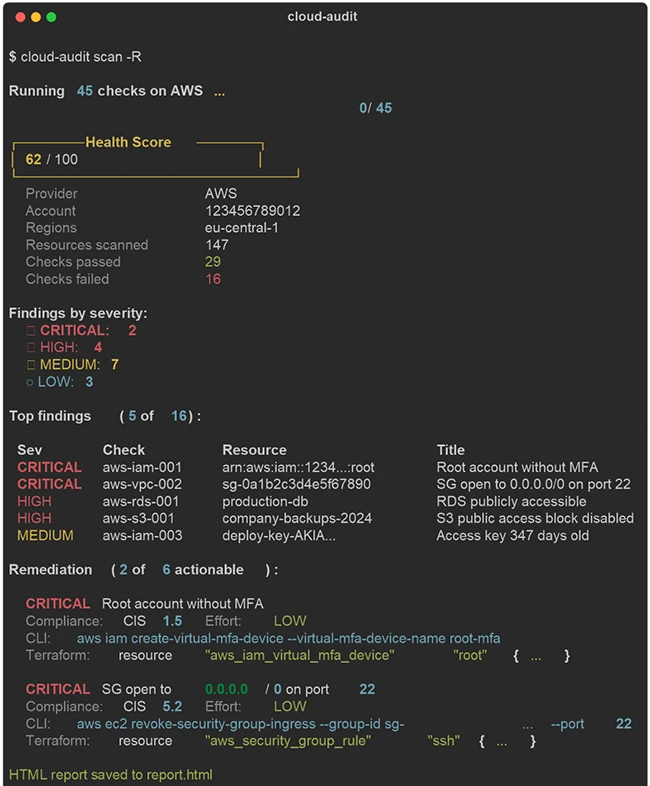Click the Resource column header

click(x=254, y=450)
